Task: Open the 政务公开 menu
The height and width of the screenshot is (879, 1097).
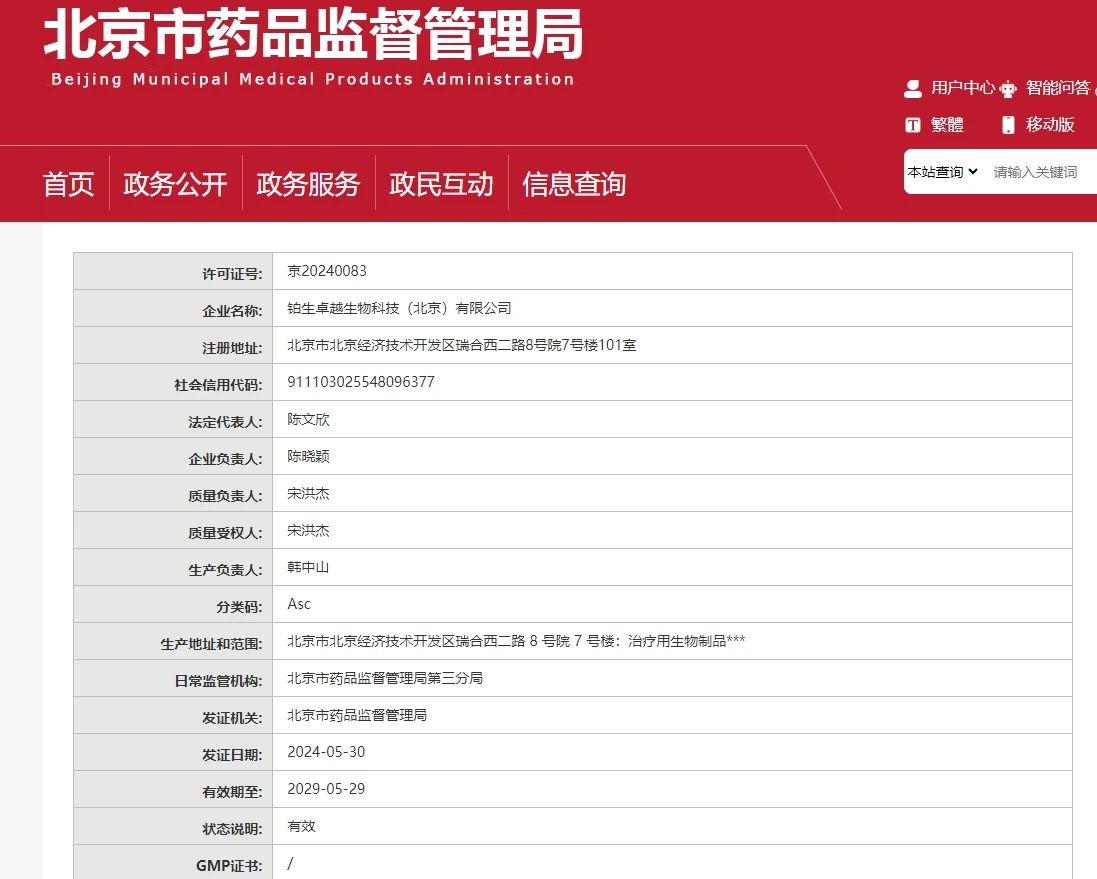Action: 174,184
